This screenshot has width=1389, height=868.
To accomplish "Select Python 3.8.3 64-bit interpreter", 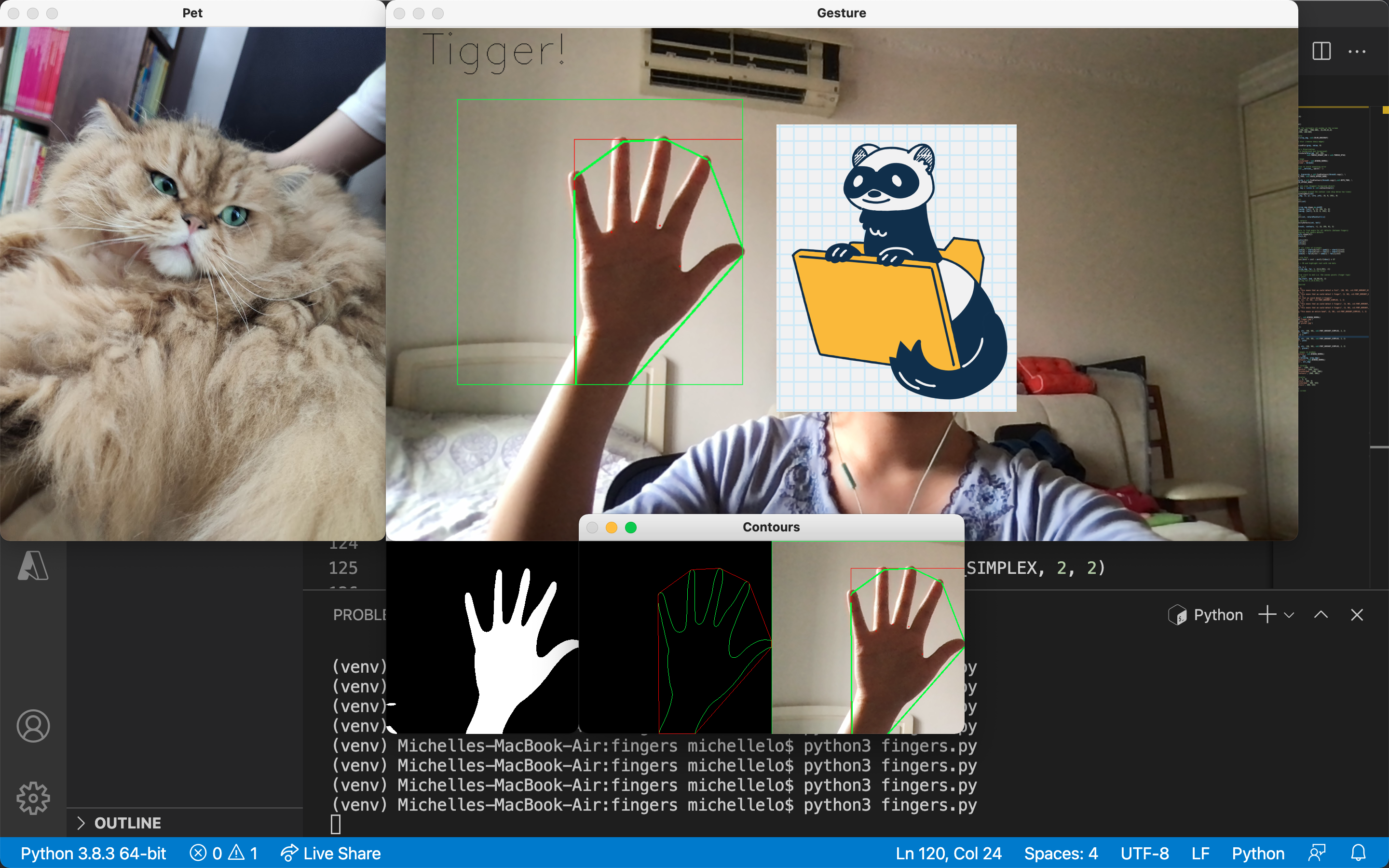I will pos(93,853).
